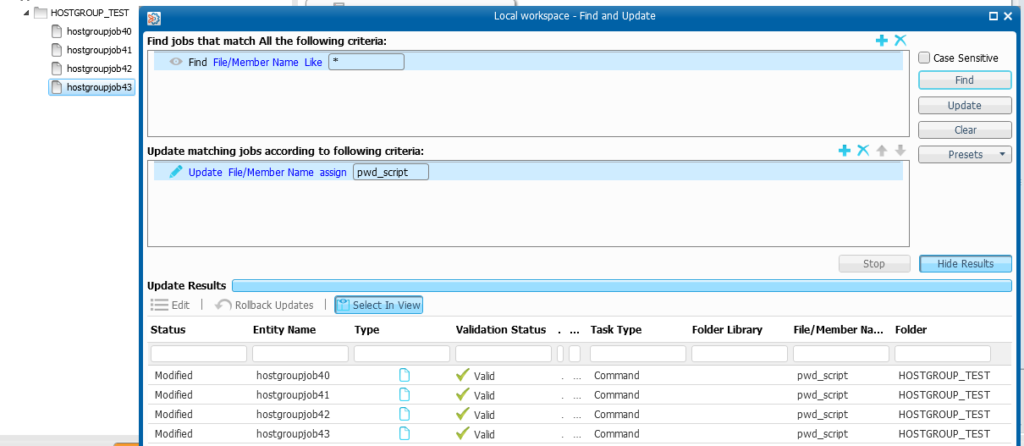Click the Update Results progress bar
The image size is (1024, 446).
point(622,285)
